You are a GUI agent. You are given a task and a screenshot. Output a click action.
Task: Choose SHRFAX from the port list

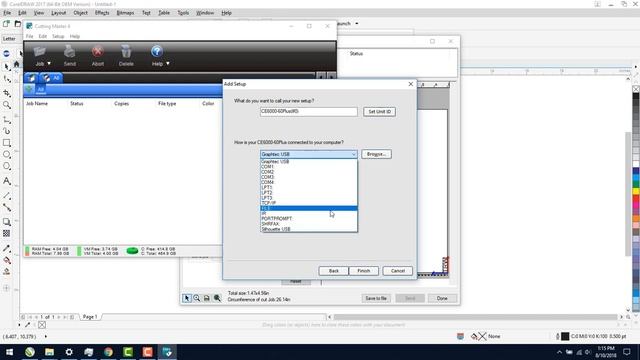tap(309, 224)
